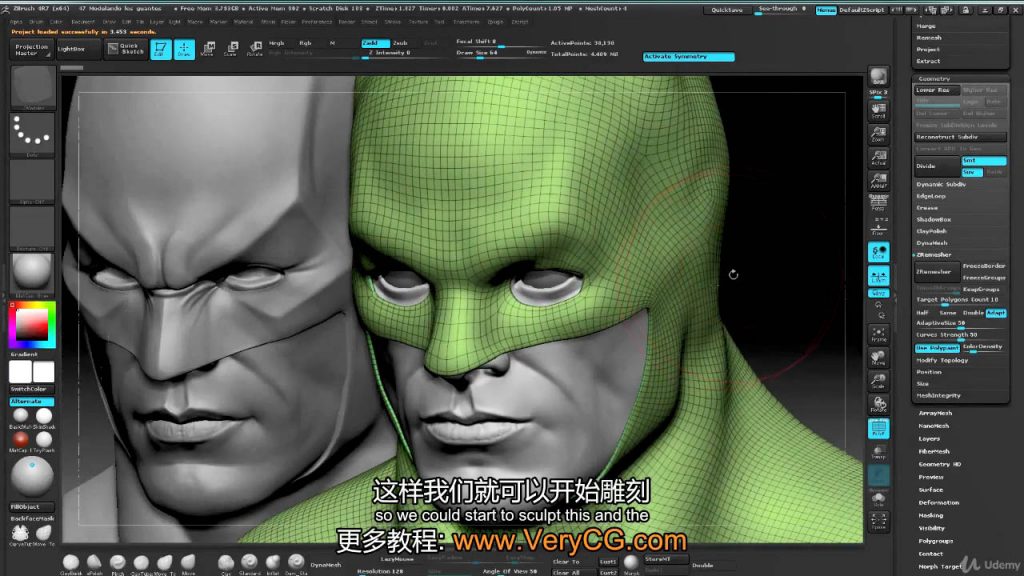Activate the Scale transform icon
Image resolution: width=1024 pixels, height=576 pixels.
(x=231, y=49)
